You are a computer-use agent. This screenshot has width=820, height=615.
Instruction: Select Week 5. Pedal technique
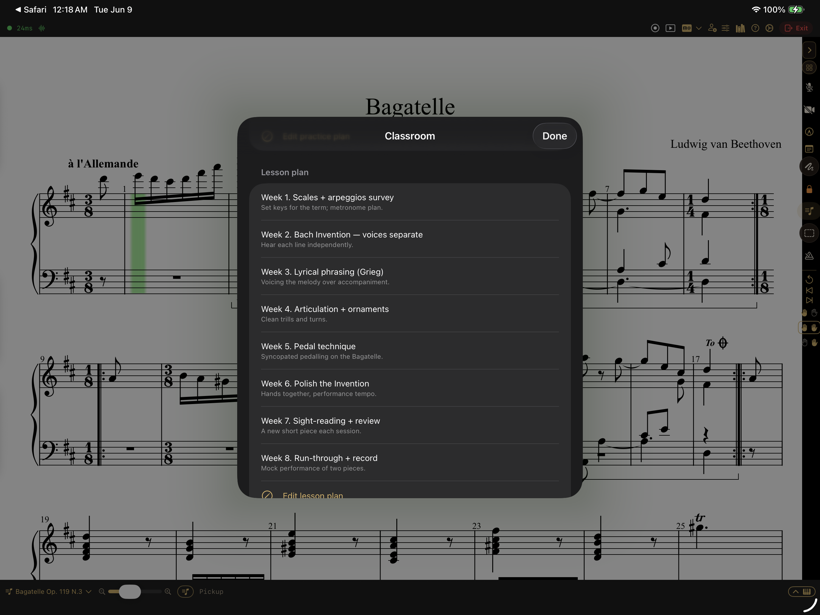point(409,351)
